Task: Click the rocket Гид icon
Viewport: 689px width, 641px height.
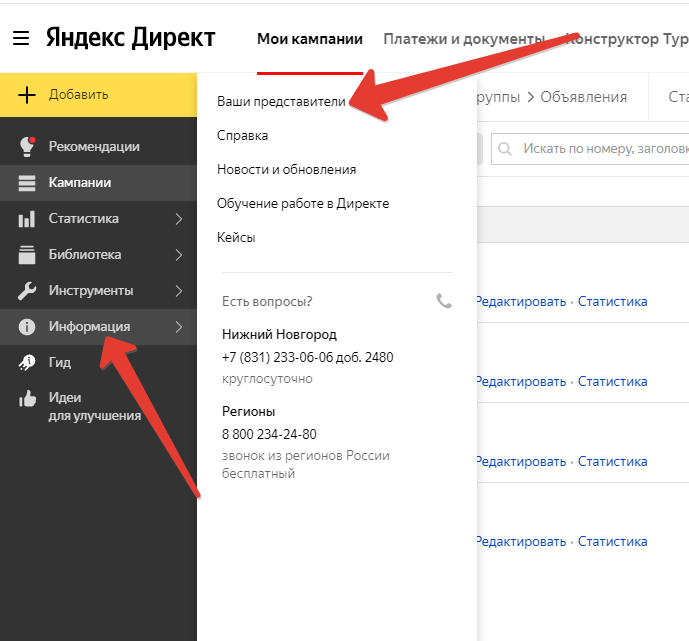Action: pyautogui.click(x=27, y=362)
